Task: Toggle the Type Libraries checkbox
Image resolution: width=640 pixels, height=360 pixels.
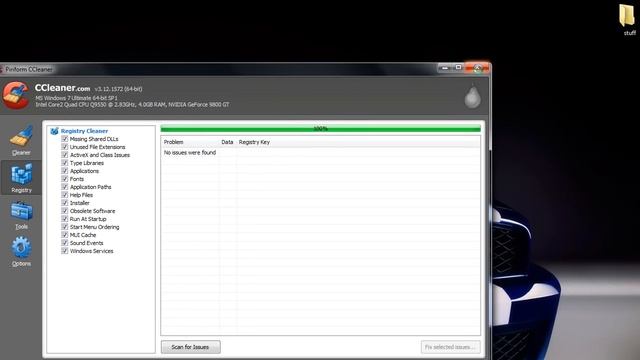Action: (64, 162)
